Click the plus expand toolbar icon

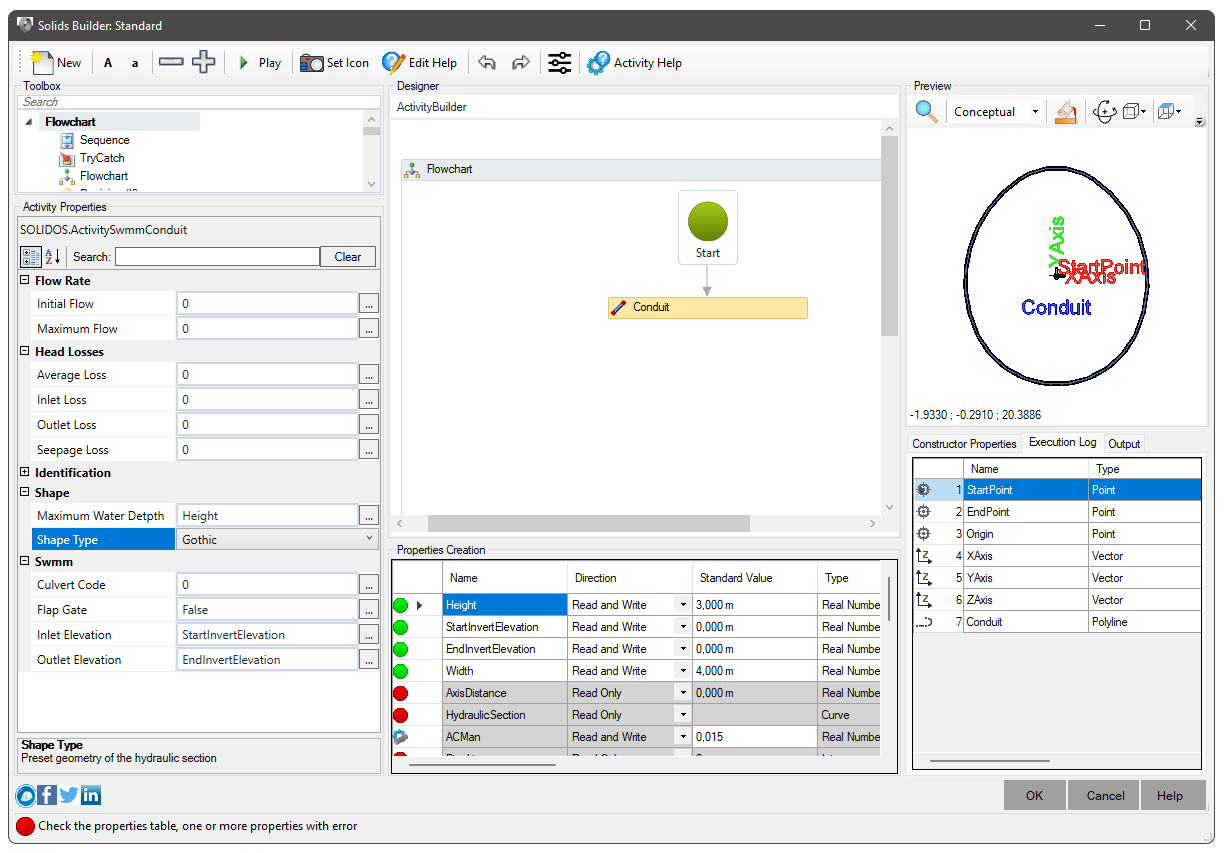point(203,62)
